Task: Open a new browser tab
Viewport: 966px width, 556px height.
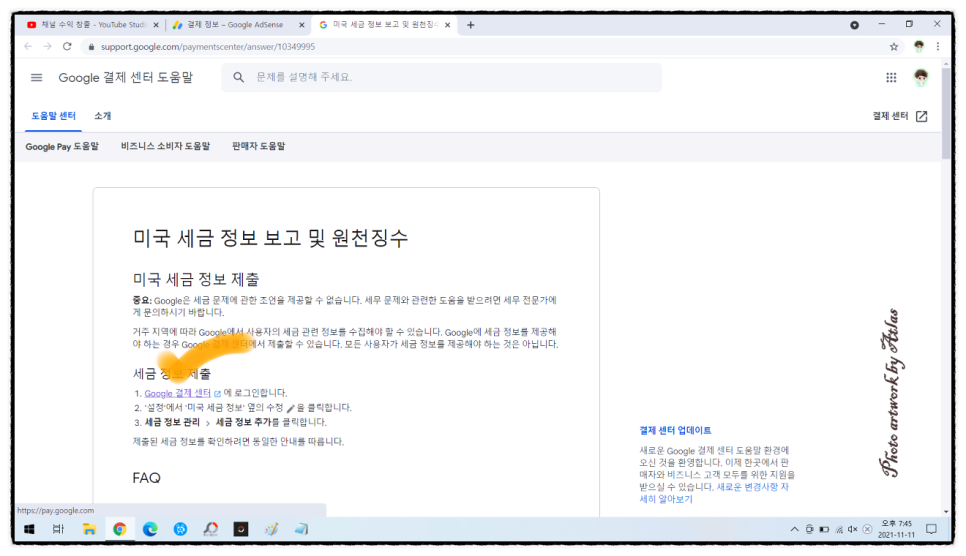Action: pyautogui.click(x=471, y=25)
